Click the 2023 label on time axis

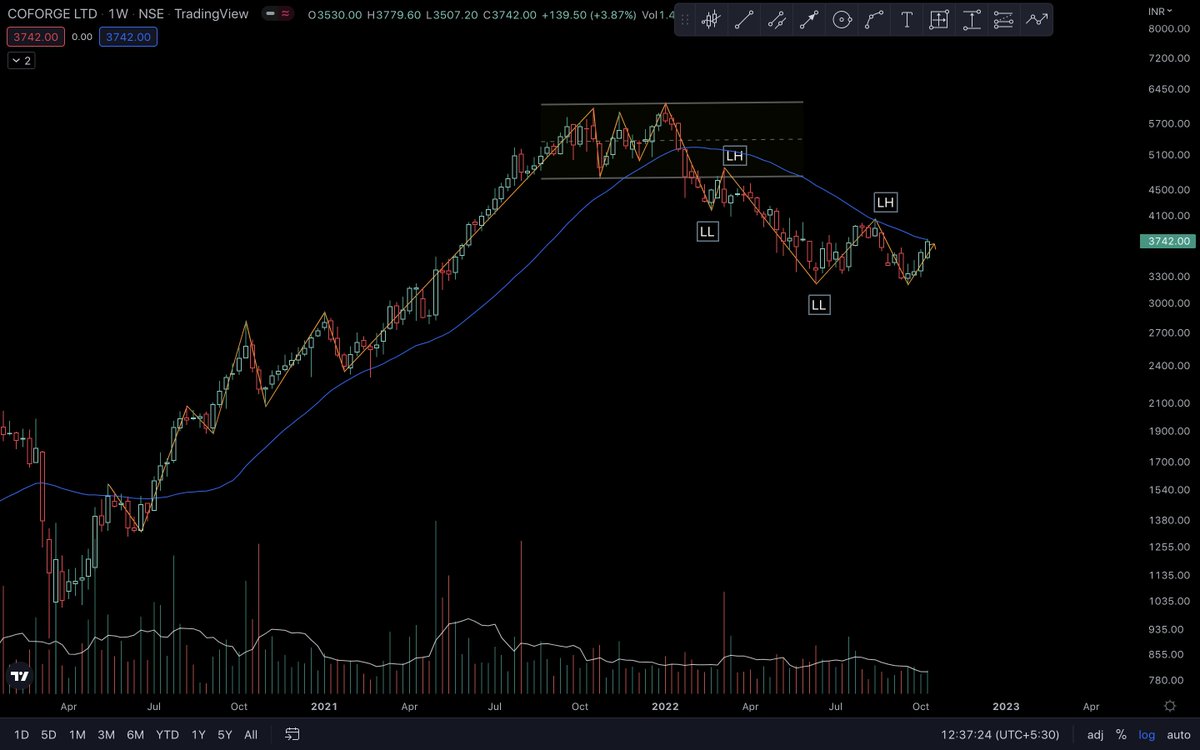pyautogui.click(x=1006, y=705)
